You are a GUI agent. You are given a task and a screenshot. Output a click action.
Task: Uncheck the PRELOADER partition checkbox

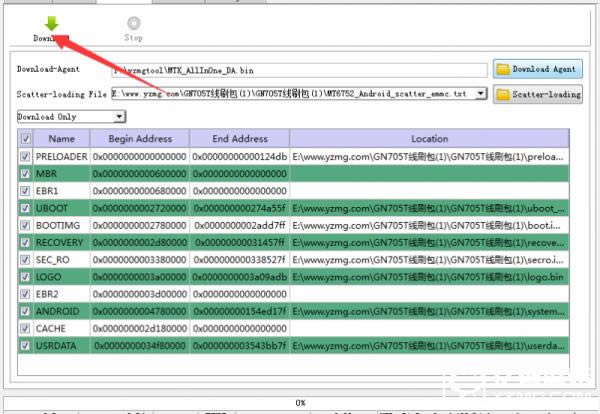point(25,157)
